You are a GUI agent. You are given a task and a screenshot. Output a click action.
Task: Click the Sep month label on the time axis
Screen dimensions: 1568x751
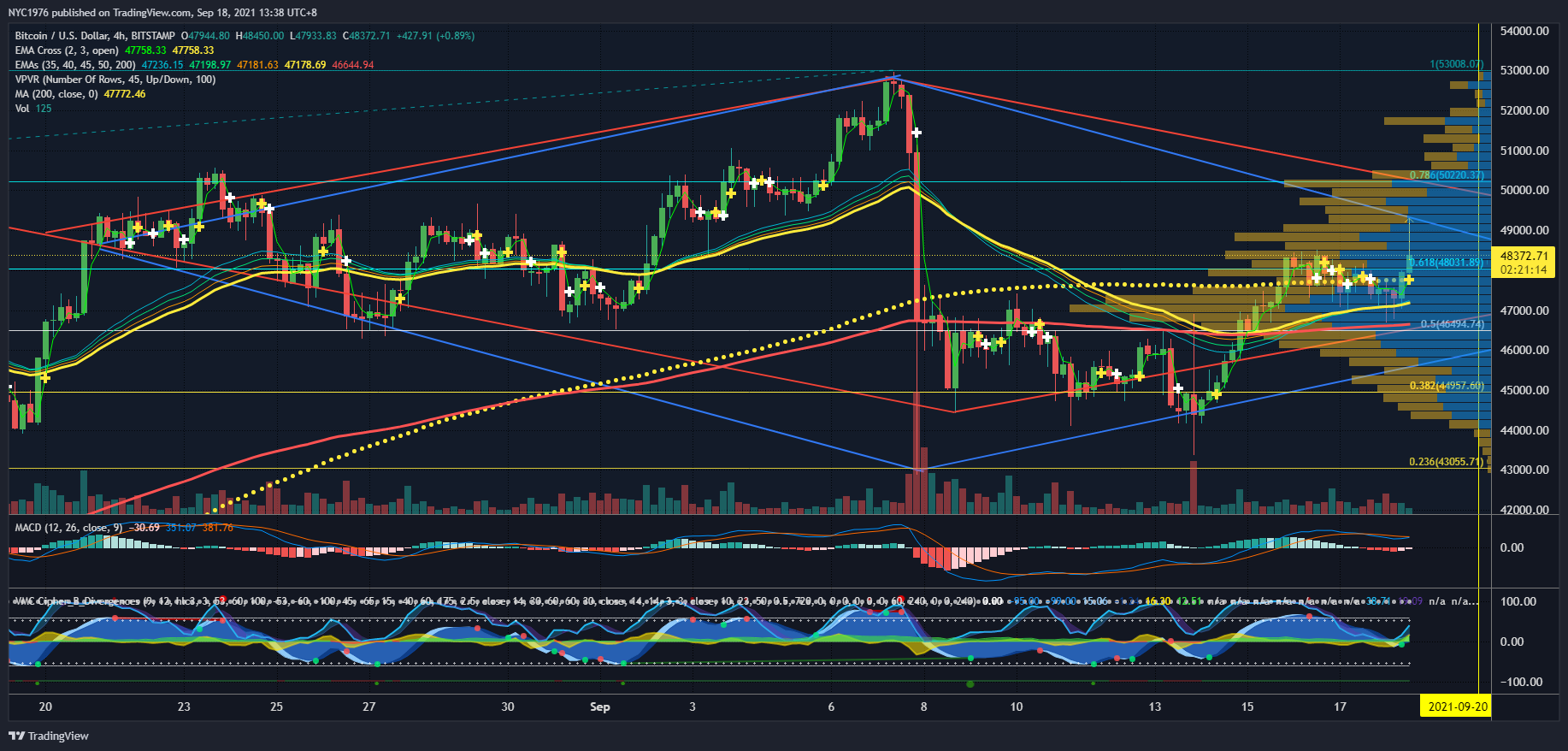(600, 707)
